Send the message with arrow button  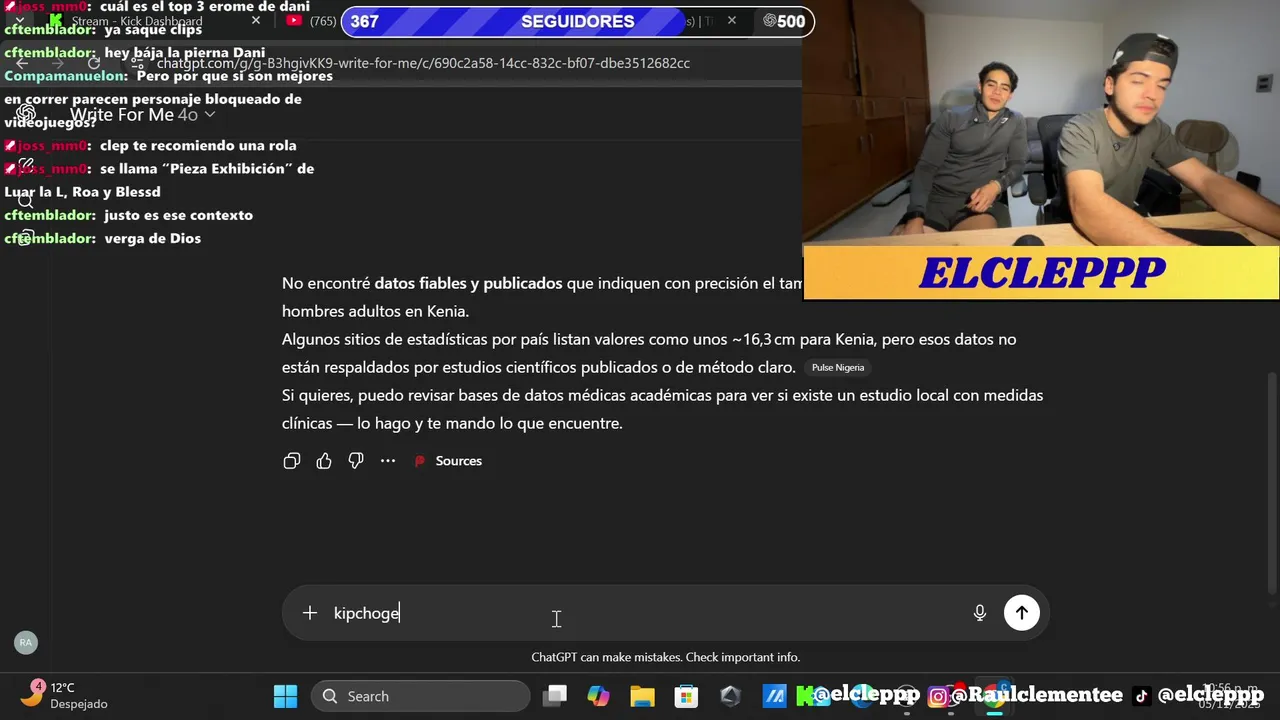coord(1022,613)
